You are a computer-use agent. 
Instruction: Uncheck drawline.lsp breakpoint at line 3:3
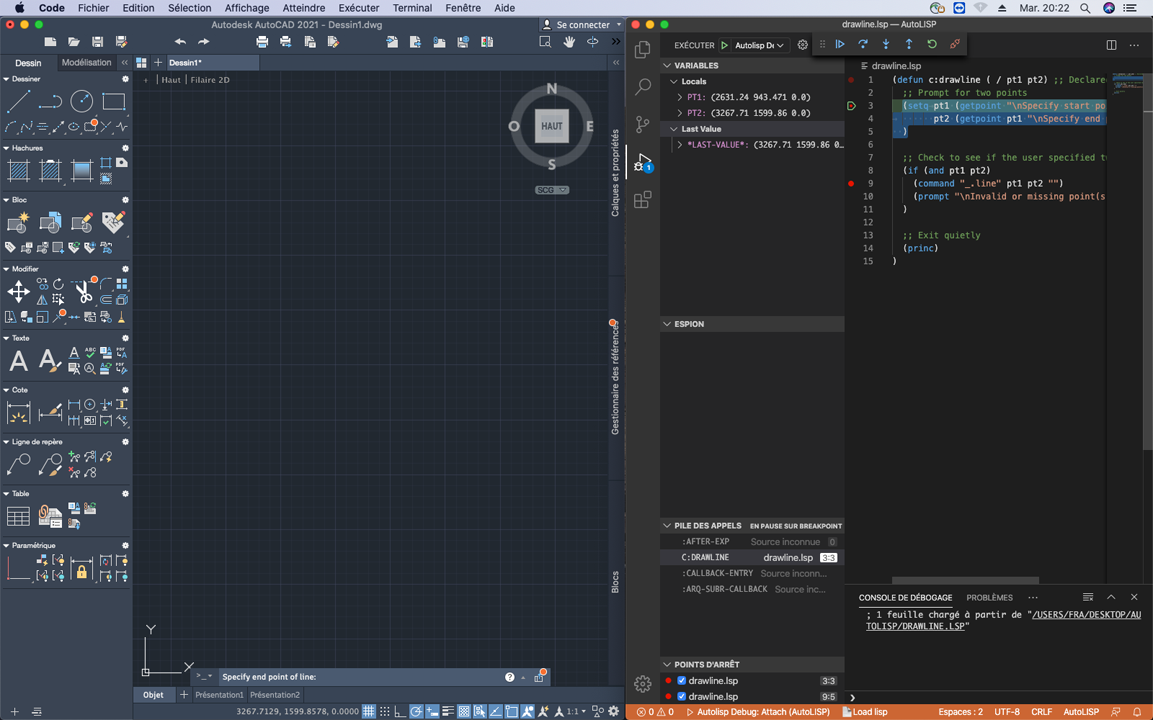tap(682, 680)
